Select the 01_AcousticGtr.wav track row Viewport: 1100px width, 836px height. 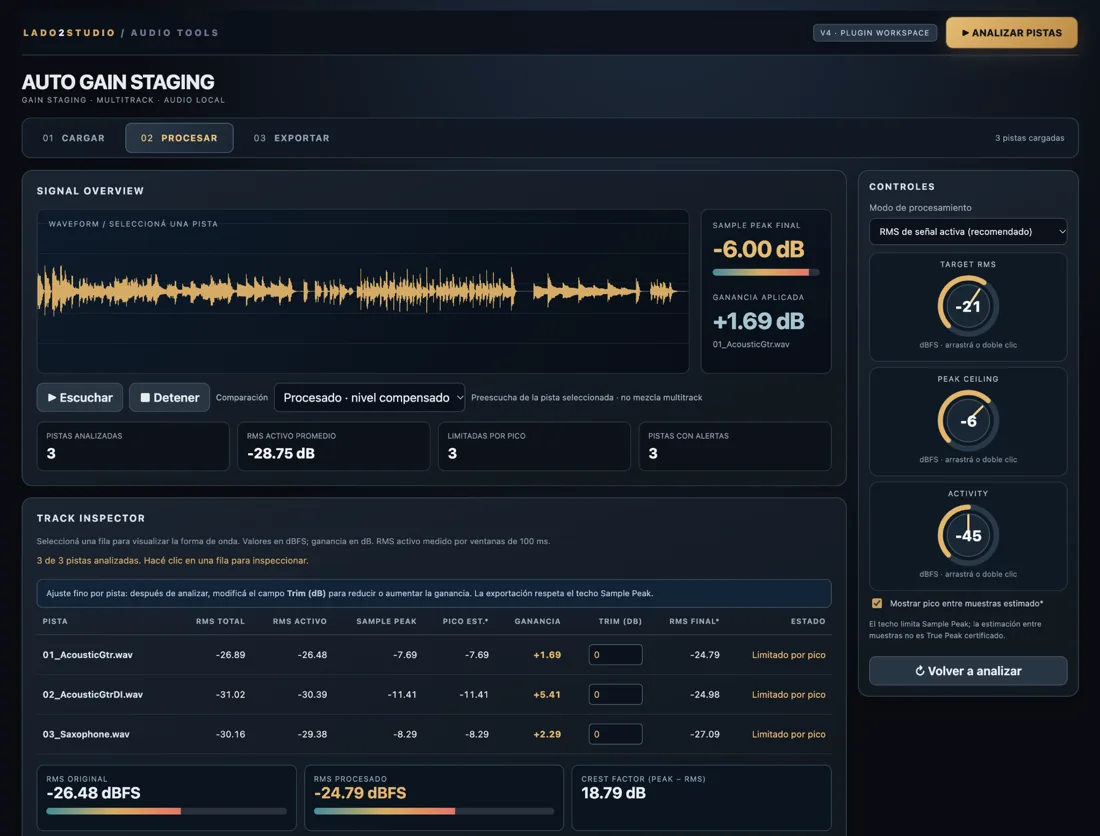(434, 655)
